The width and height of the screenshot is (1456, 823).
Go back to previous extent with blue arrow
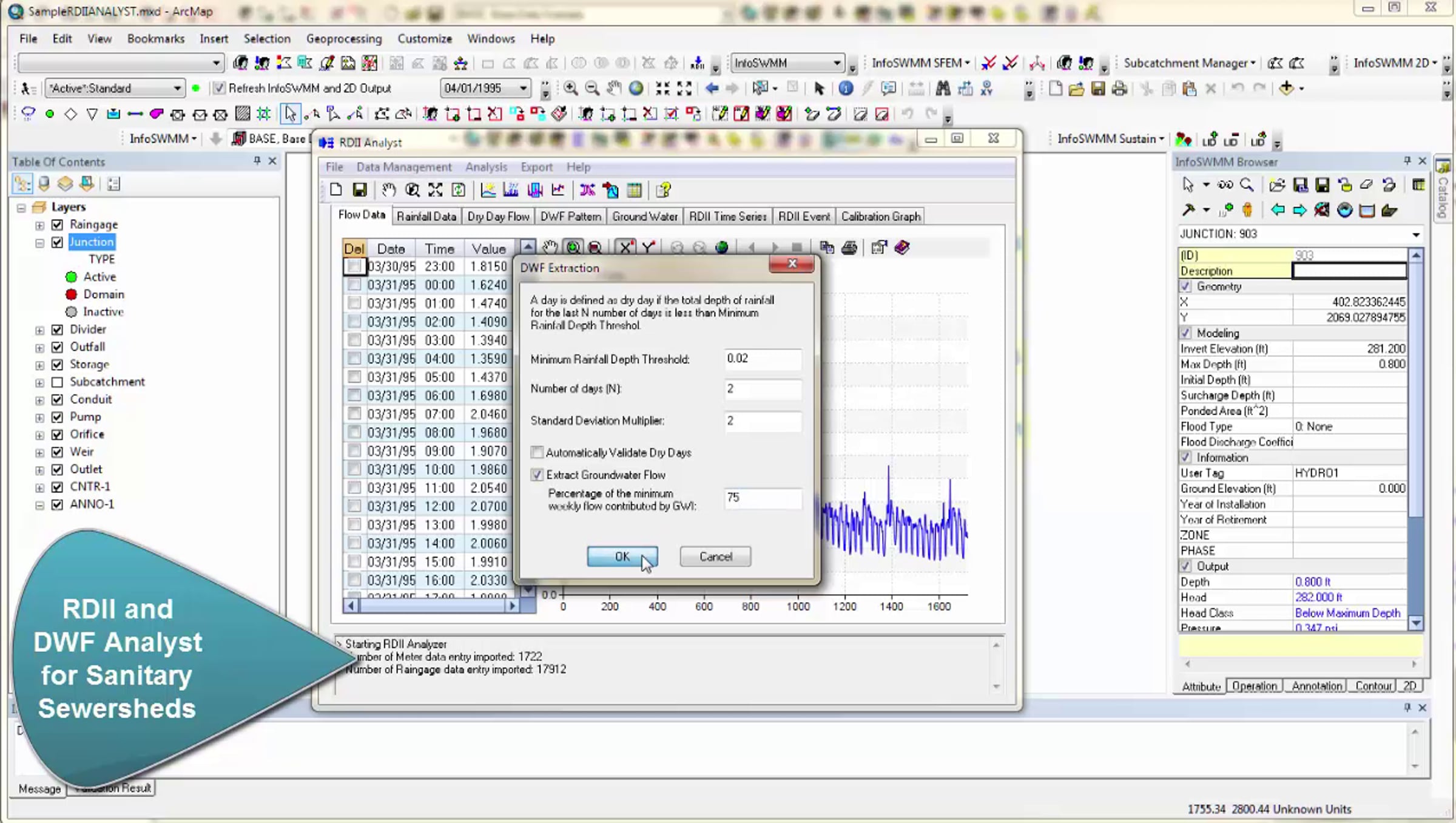[x=712, y=89]
